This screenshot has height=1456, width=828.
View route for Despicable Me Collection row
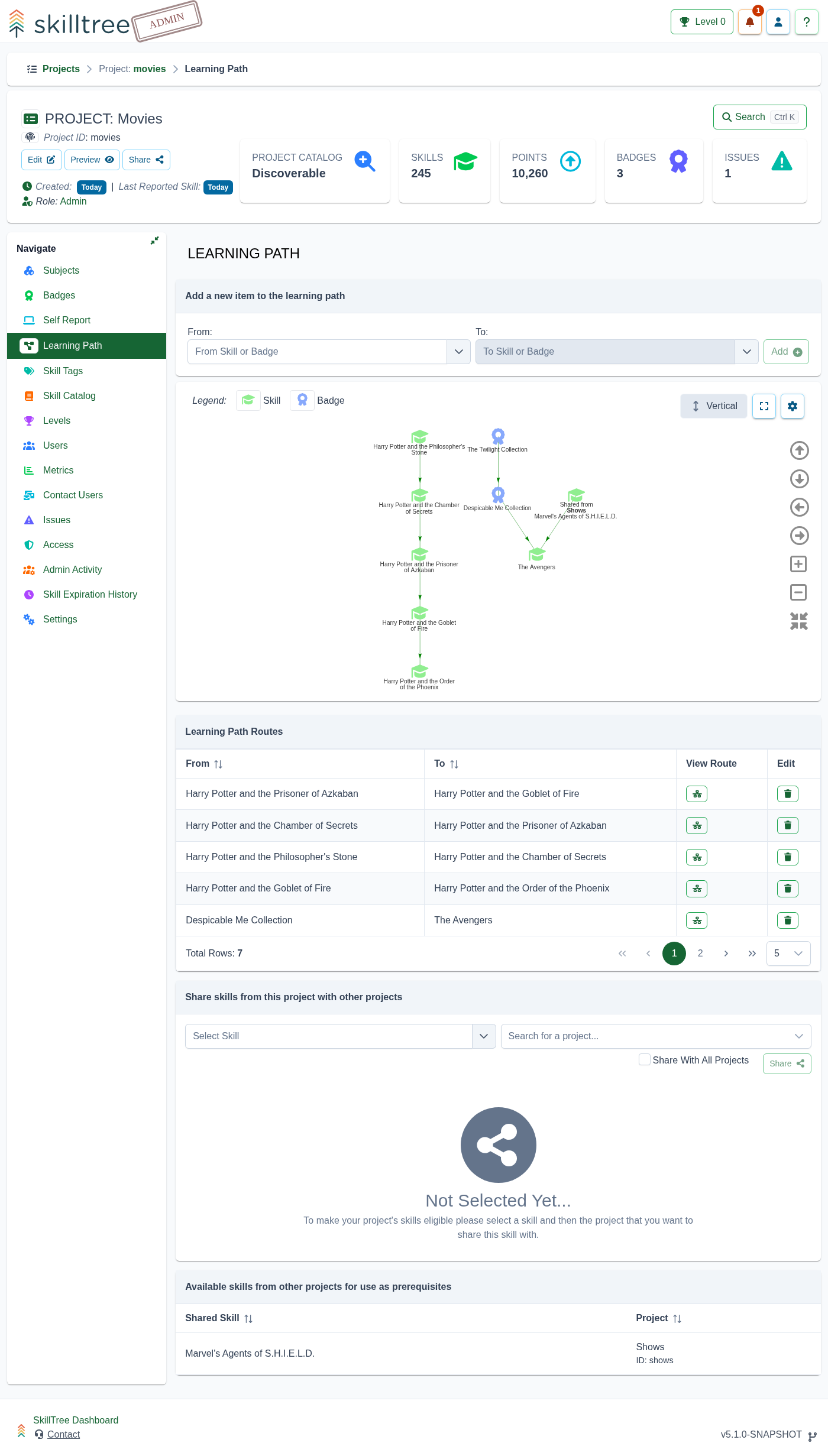pyautogui.click(x=697, y=920)
